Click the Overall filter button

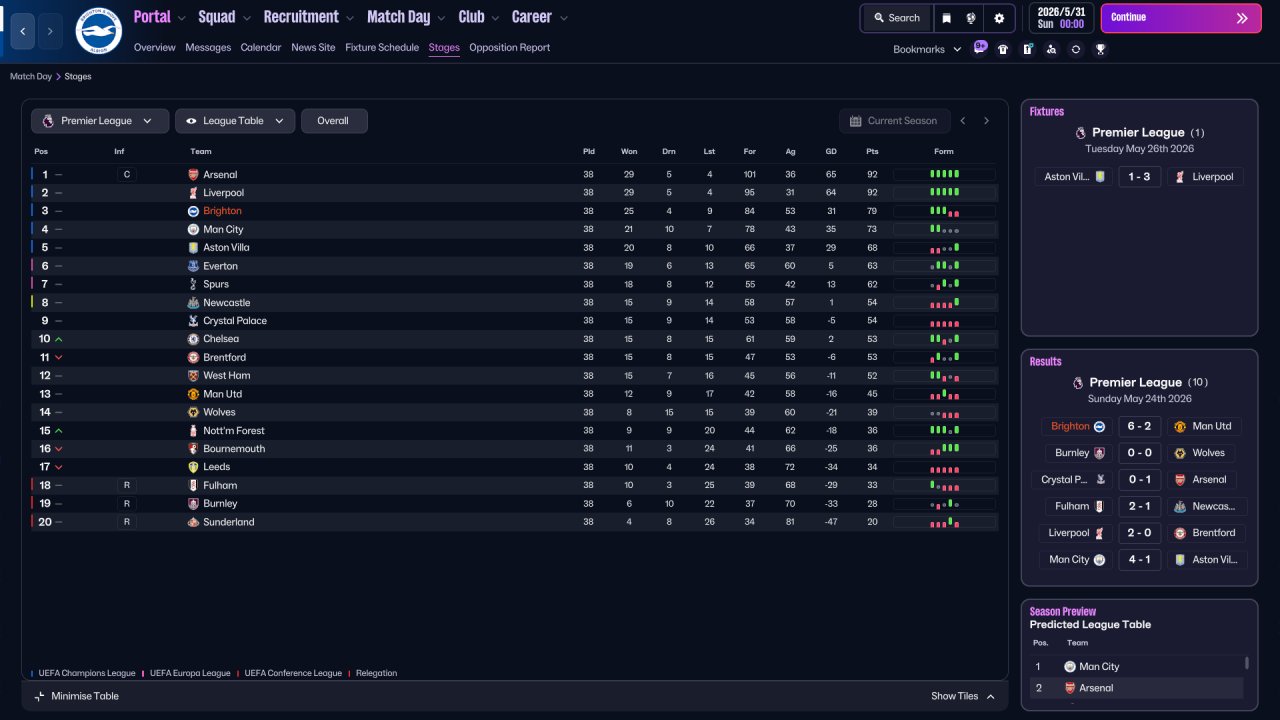click(x=334, y=121)
